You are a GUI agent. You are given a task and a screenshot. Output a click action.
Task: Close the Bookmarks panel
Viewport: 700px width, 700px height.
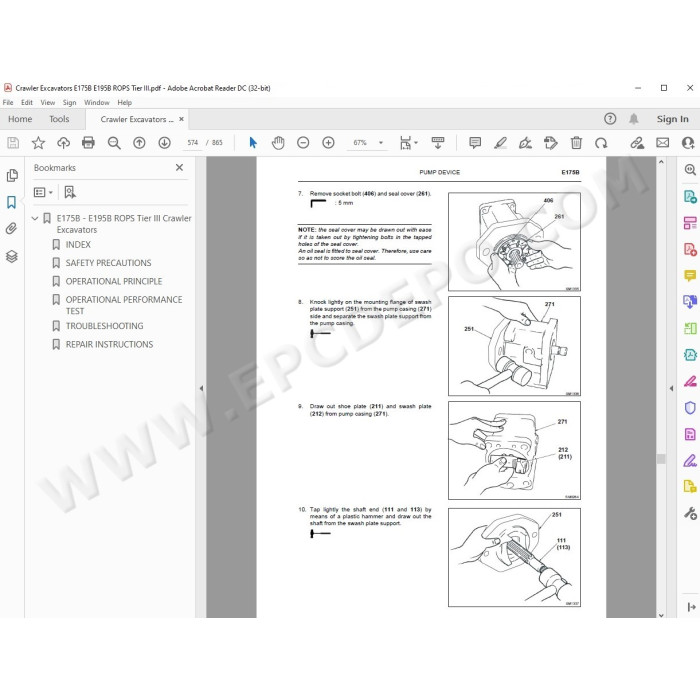pos(179,167)
